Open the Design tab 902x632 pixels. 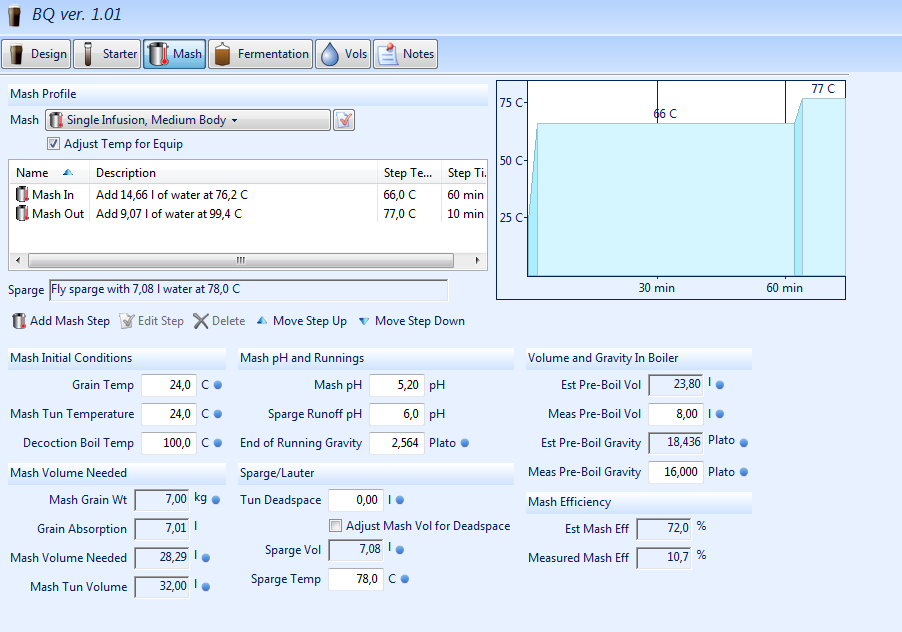tap(36, 54)
